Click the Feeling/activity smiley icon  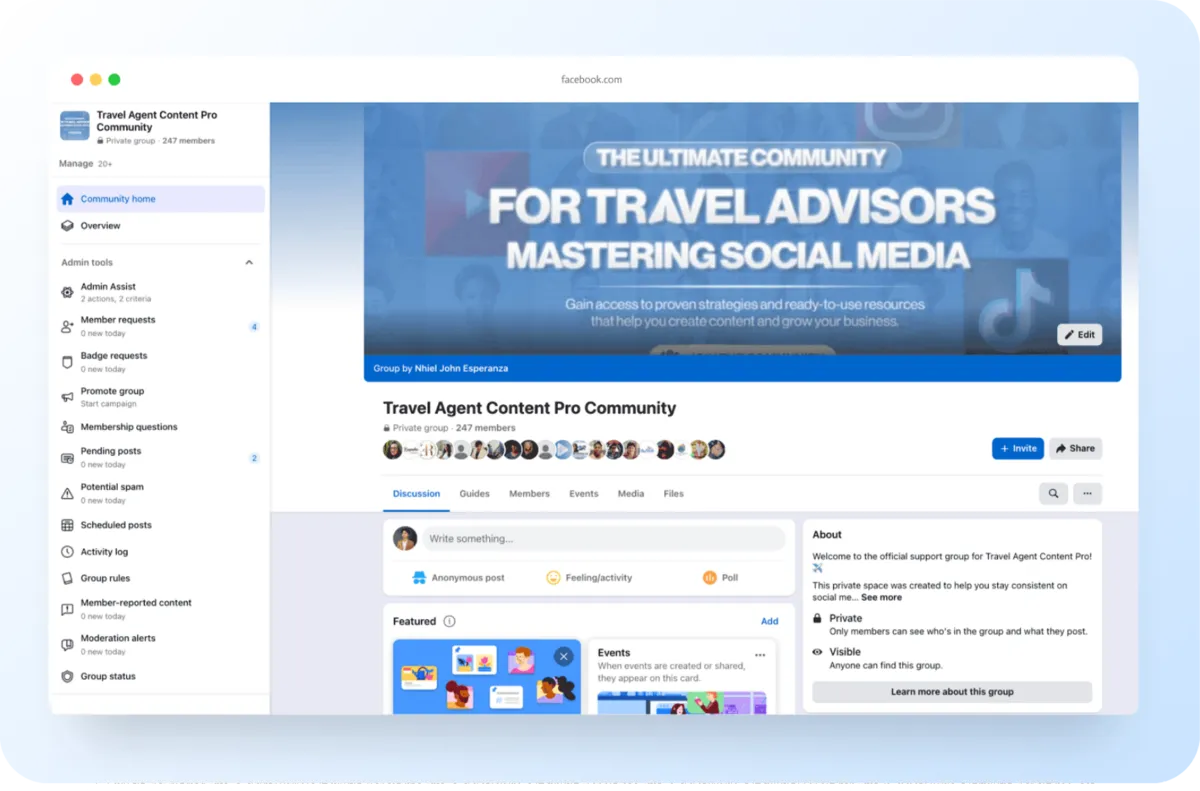click(x=553, y=578)
